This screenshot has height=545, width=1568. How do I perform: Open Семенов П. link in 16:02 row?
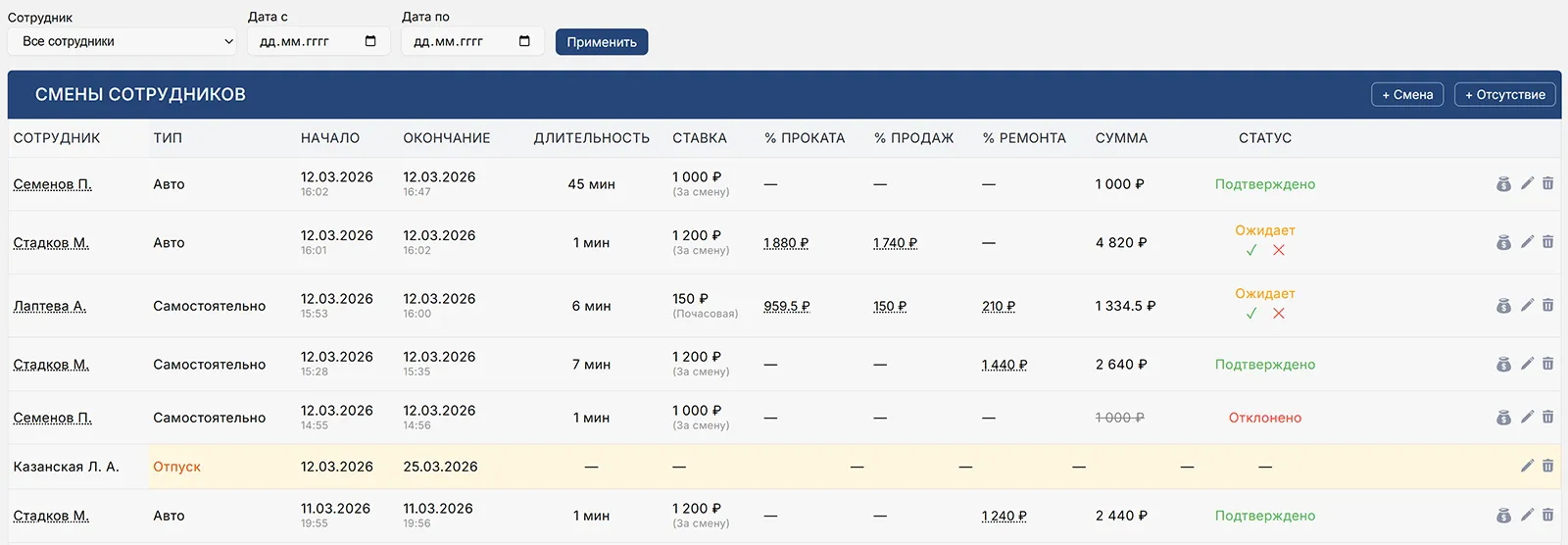point(53,184)
